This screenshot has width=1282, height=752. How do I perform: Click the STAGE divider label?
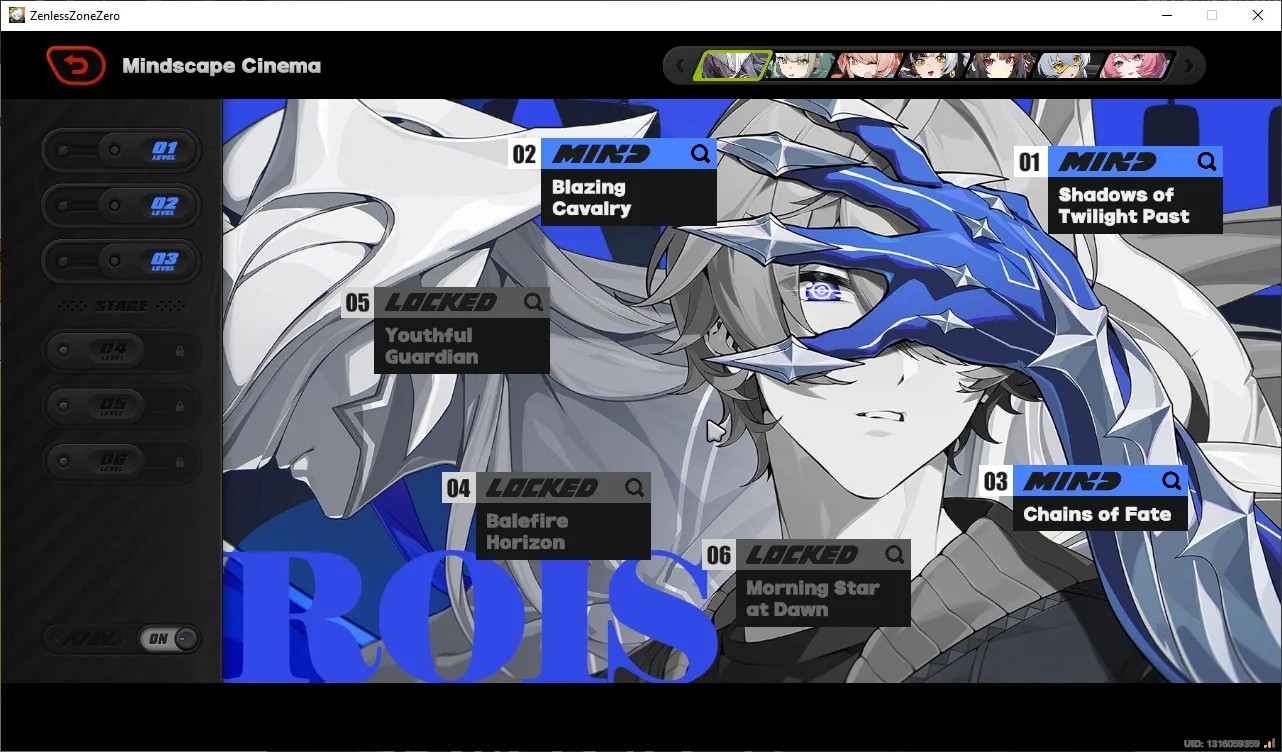[x=121, y=306]
